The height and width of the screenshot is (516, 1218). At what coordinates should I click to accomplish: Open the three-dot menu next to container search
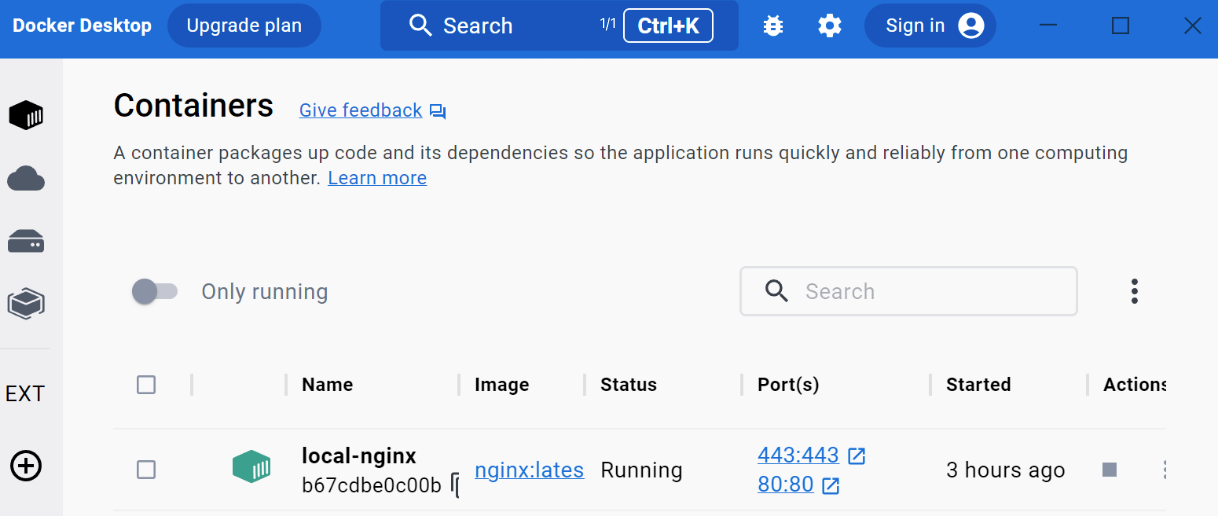click(x=1134, y=291)
